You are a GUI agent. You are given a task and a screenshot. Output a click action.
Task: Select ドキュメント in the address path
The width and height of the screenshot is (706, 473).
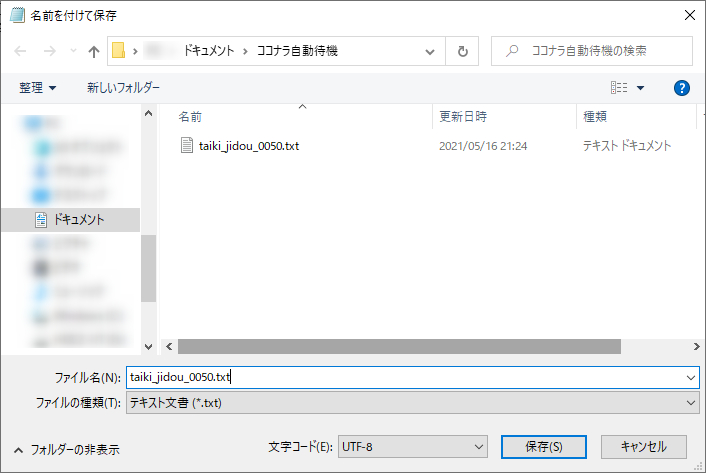point(209,51)
